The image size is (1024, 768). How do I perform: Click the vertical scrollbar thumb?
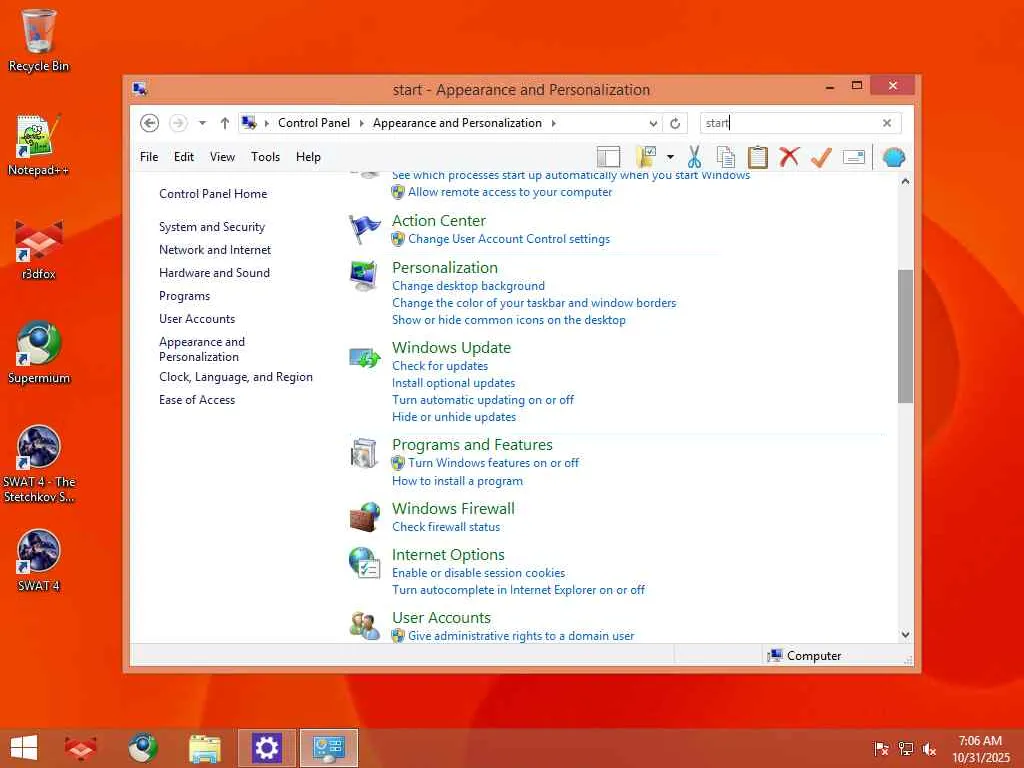click(x=905, y=336)
